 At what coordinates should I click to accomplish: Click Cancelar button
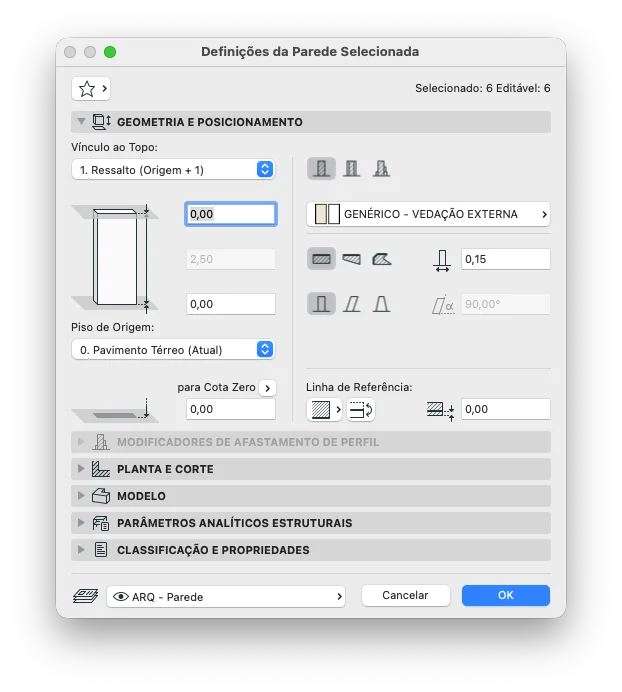click(406, 595)
